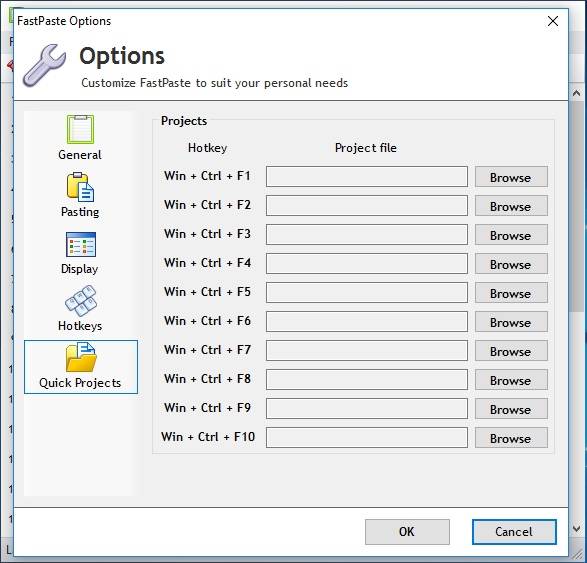The height and width of the screenshot is (563, 587).
Task: Browse for the Win + Ctrl + F10 project
Action: [x=511, y=438]
